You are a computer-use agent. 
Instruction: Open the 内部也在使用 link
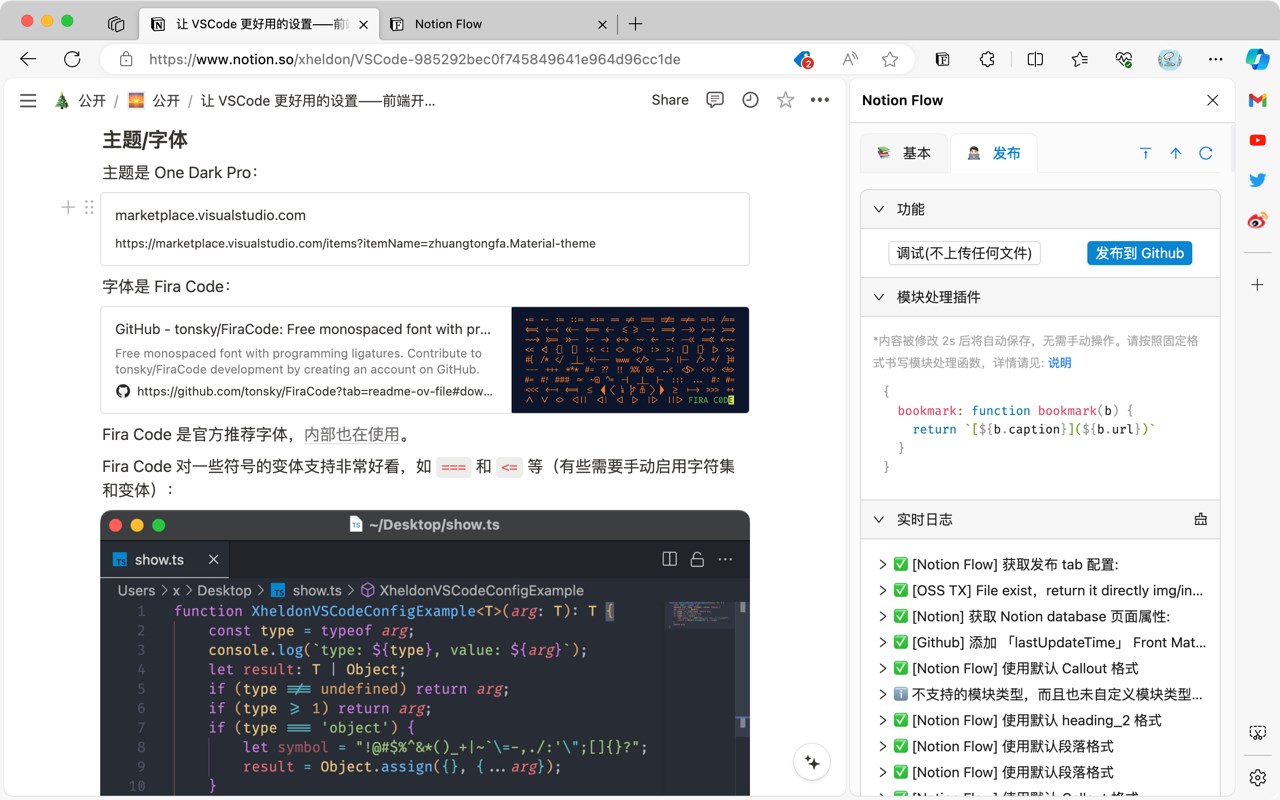click(351, 435)
